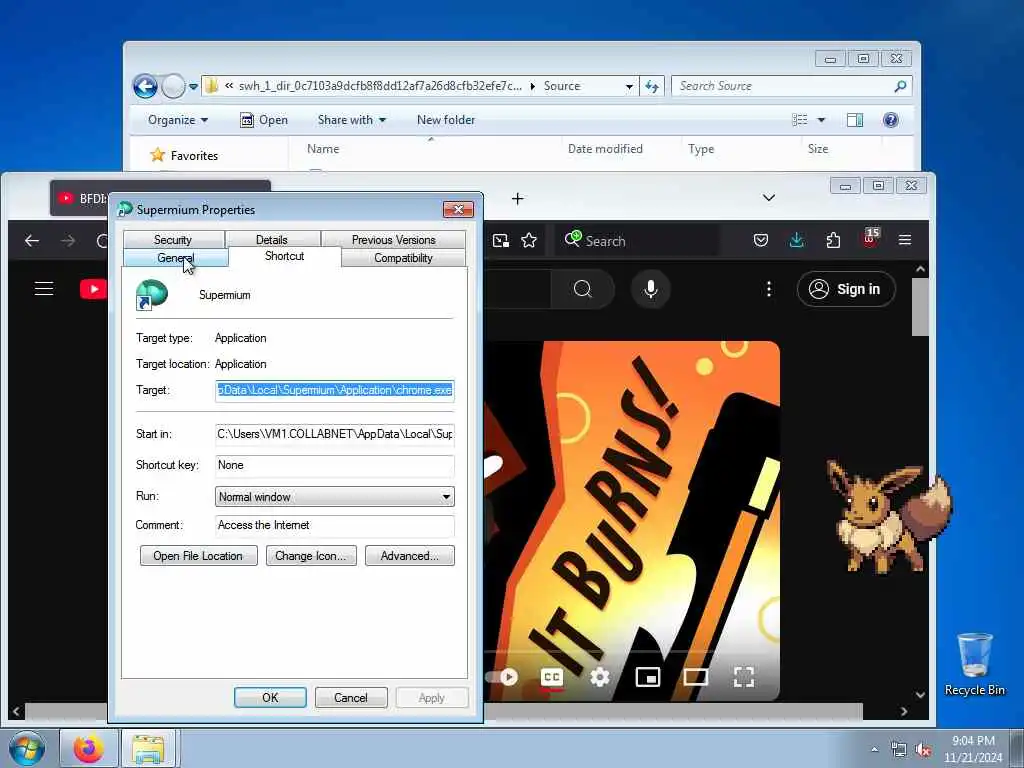Click the Firefox horizontal scrollbar
The image size is (1024, 768).
pos(443,711)
